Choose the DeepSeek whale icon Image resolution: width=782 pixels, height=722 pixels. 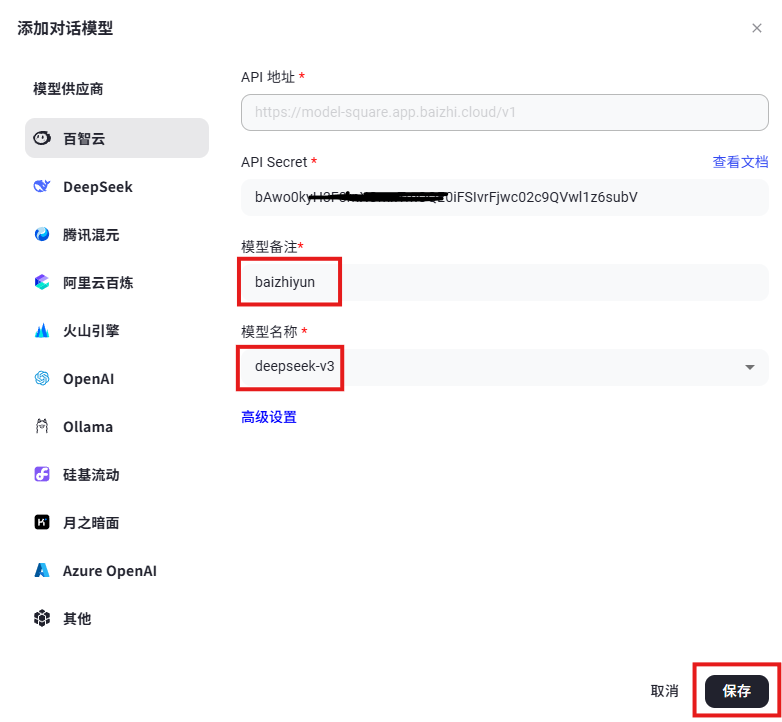coord(42,186)
